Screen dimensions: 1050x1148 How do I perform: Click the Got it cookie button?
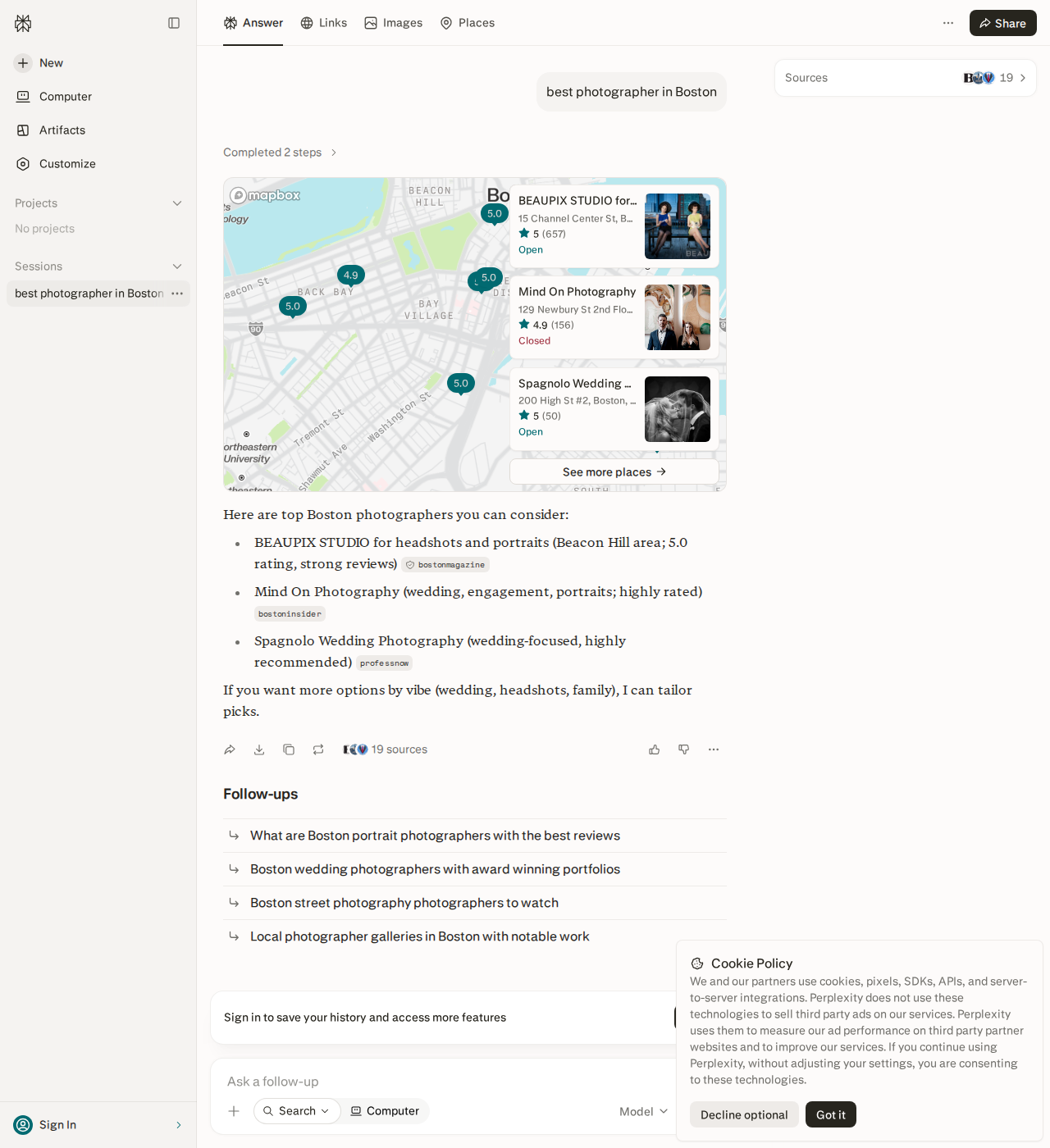coord(831,1114)
